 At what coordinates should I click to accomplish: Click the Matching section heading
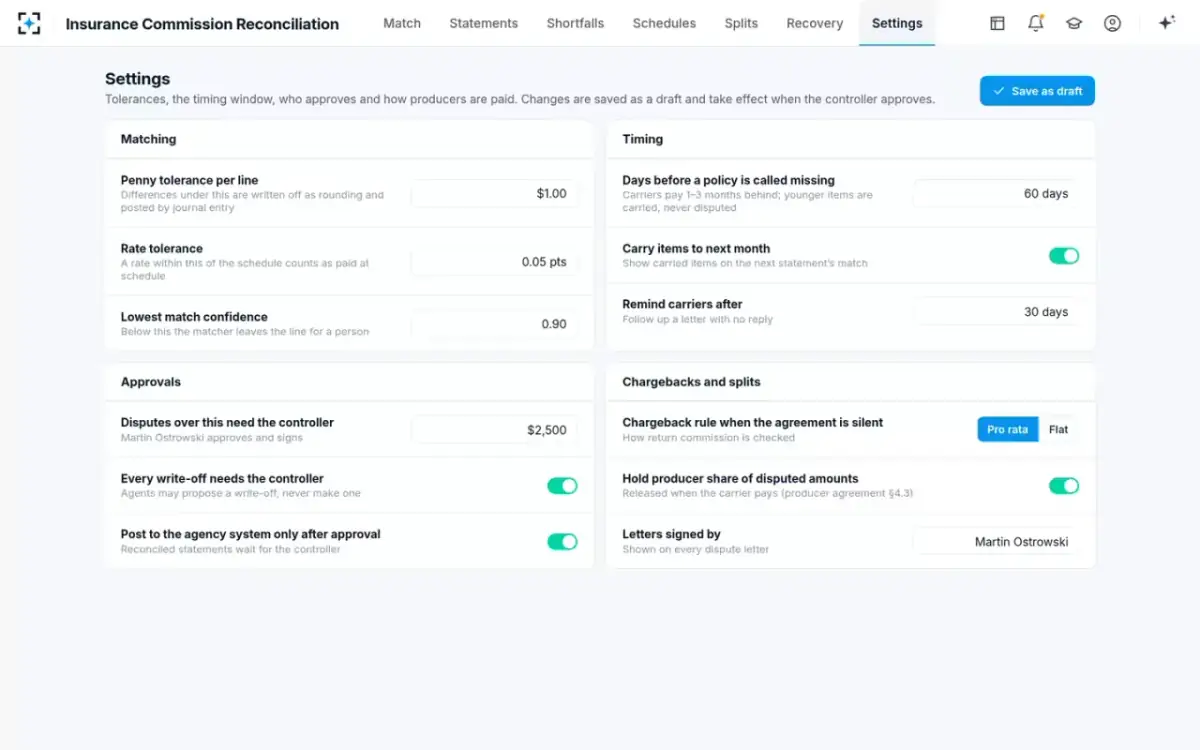click(148, 139)
